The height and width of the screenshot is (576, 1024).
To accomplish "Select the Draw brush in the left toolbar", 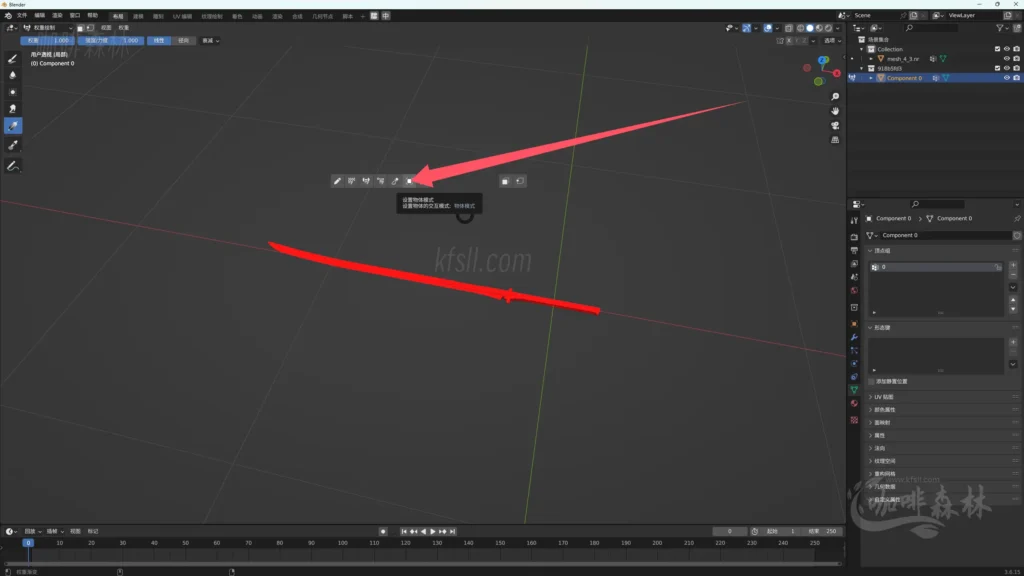I will click(11, 59).
